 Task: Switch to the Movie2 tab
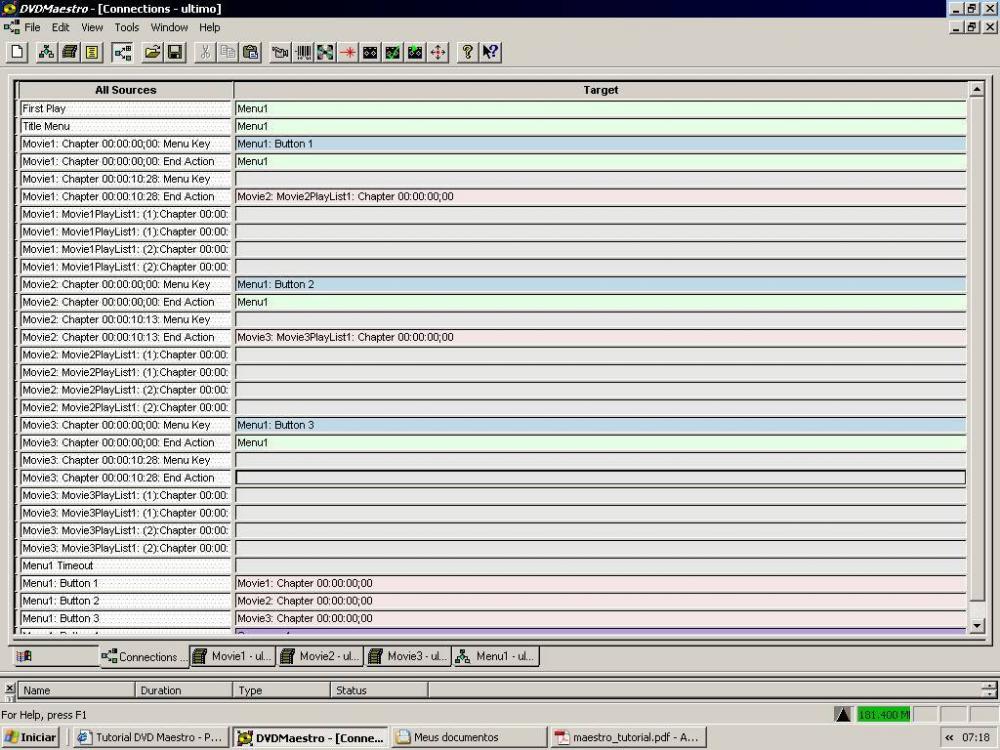320,657
